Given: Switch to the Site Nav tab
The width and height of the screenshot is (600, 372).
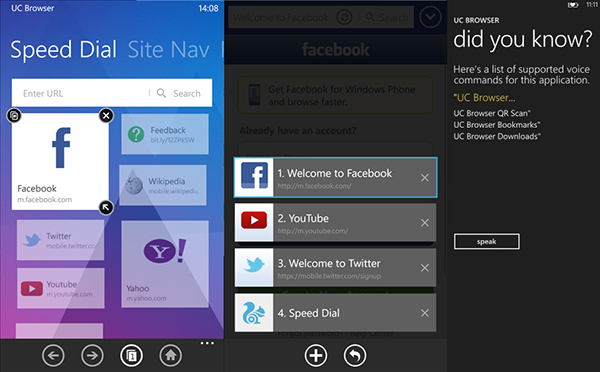Looking at the screenshot, I should pos(168,50).
